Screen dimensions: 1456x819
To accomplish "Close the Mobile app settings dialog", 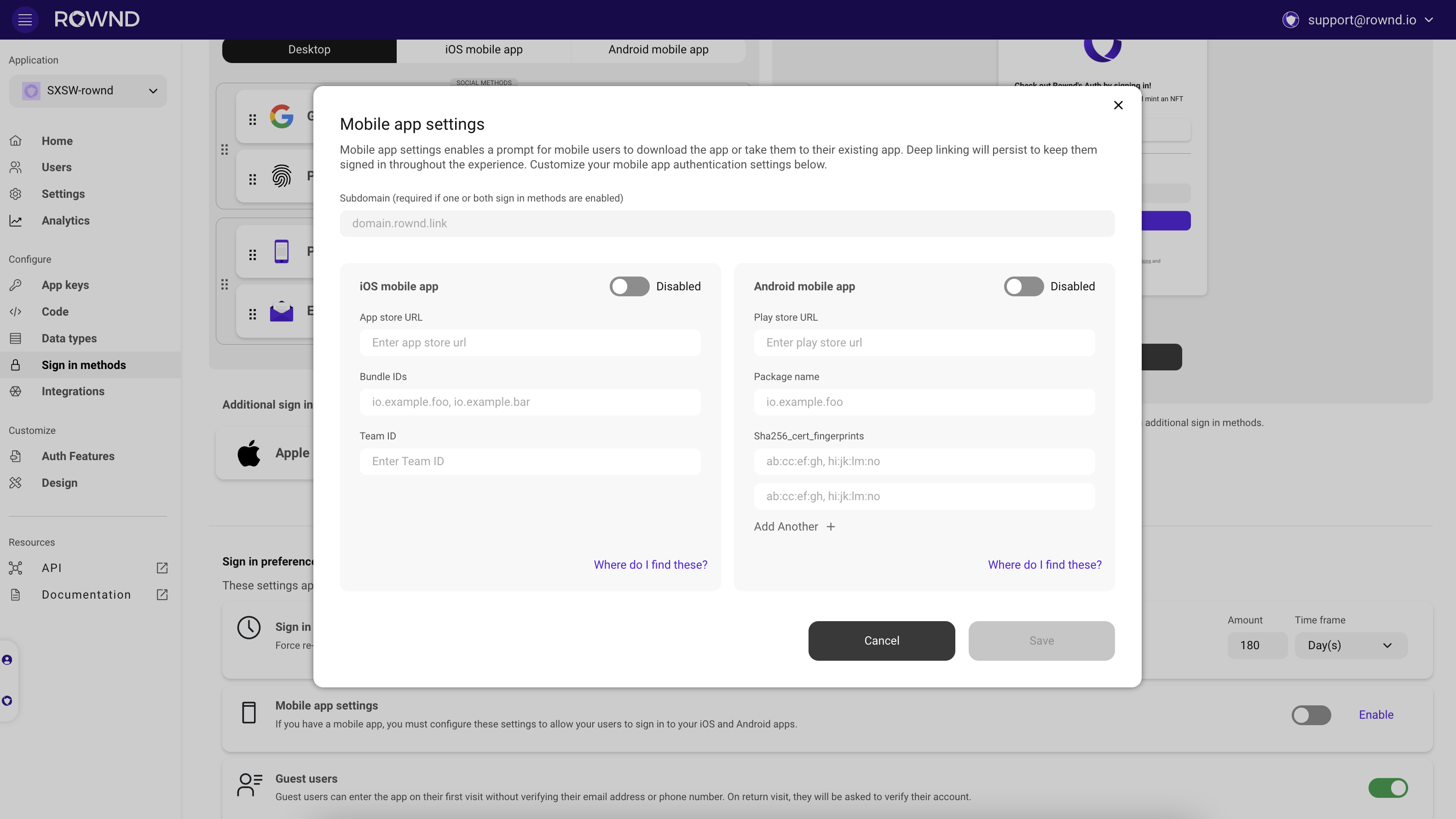I will (x=1118, y=105).
